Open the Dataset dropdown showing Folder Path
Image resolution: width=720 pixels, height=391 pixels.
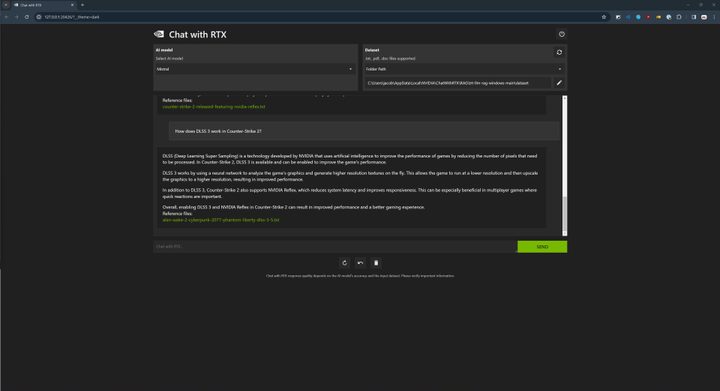464,69
